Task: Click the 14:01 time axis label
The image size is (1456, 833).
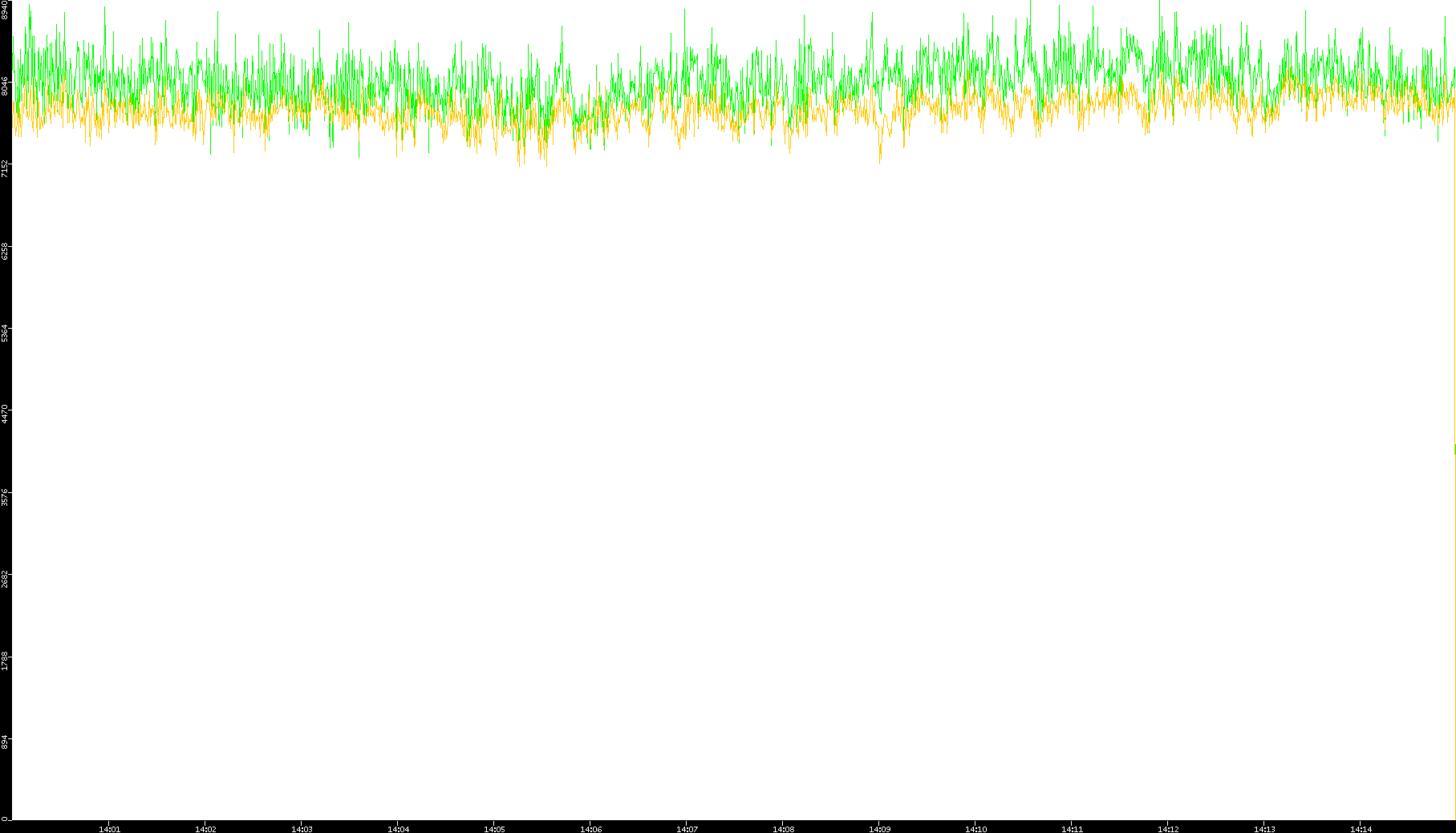Action: [109, 829]
